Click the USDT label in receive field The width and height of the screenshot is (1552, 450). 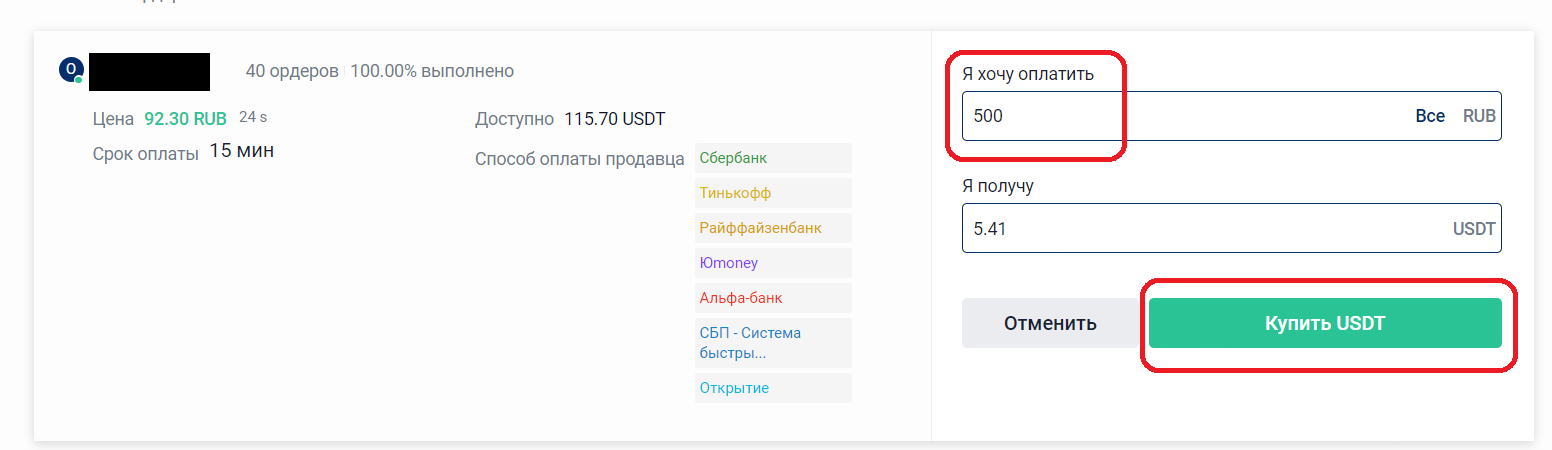1474,229
